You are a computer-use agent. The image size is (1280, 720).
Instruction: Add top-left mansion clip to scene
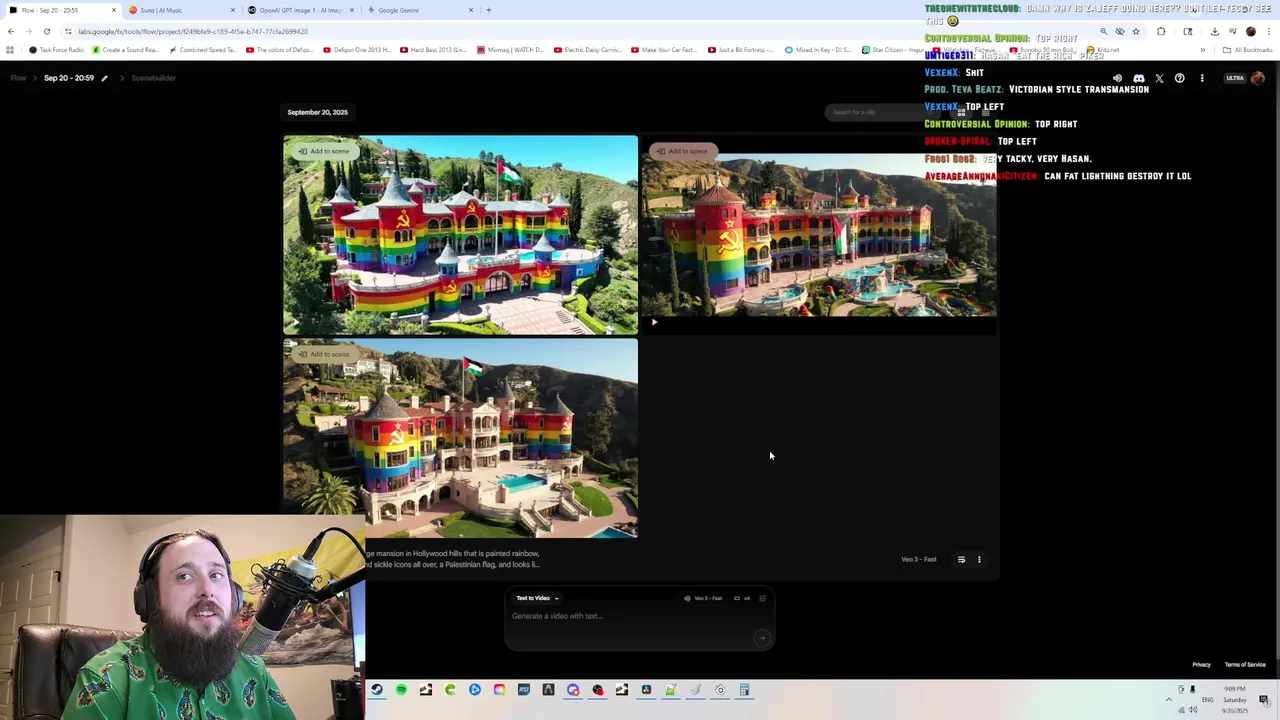coord(324,151)
